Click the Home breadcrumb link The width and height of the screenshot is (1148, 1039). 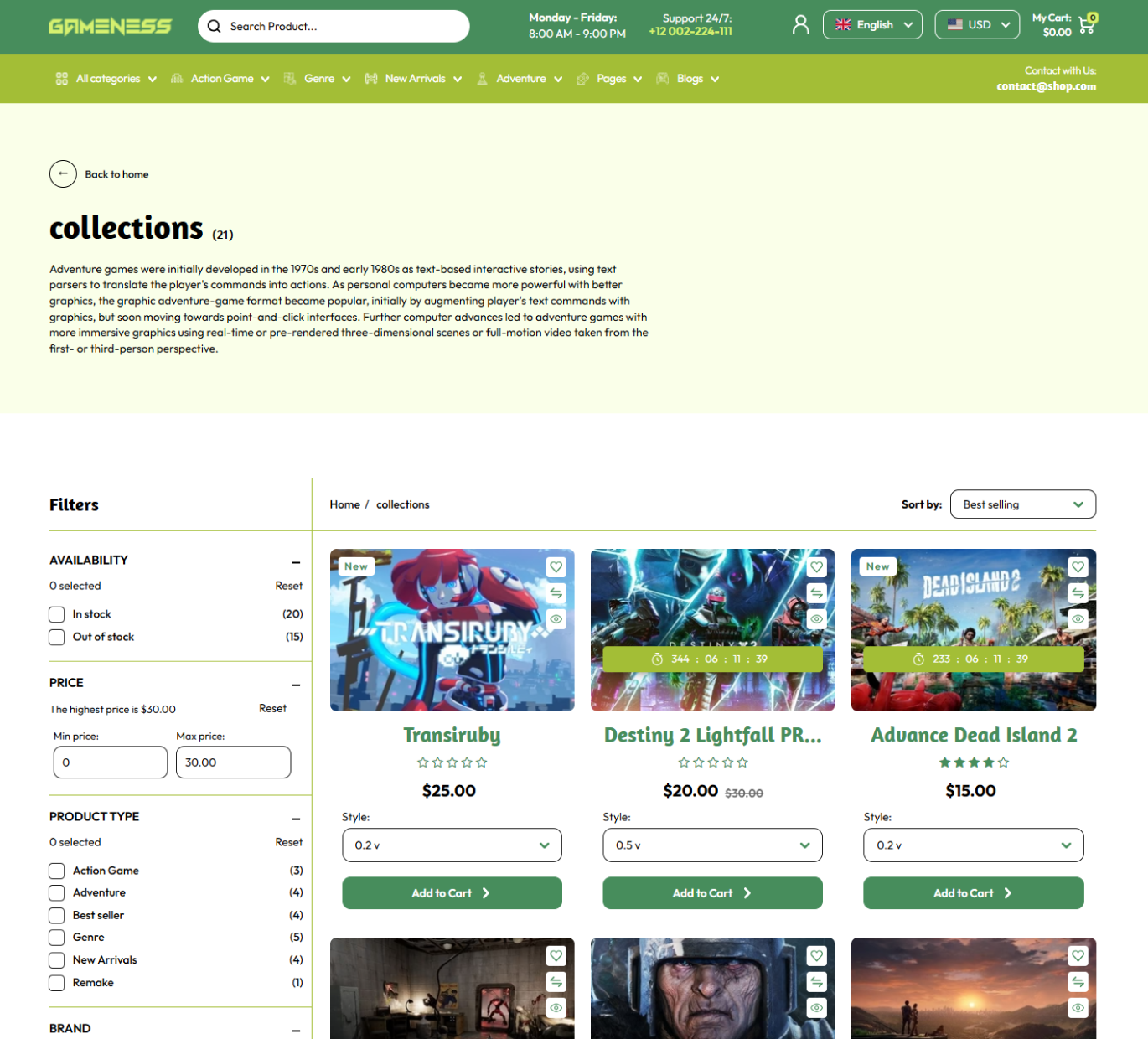click(344, 504)
